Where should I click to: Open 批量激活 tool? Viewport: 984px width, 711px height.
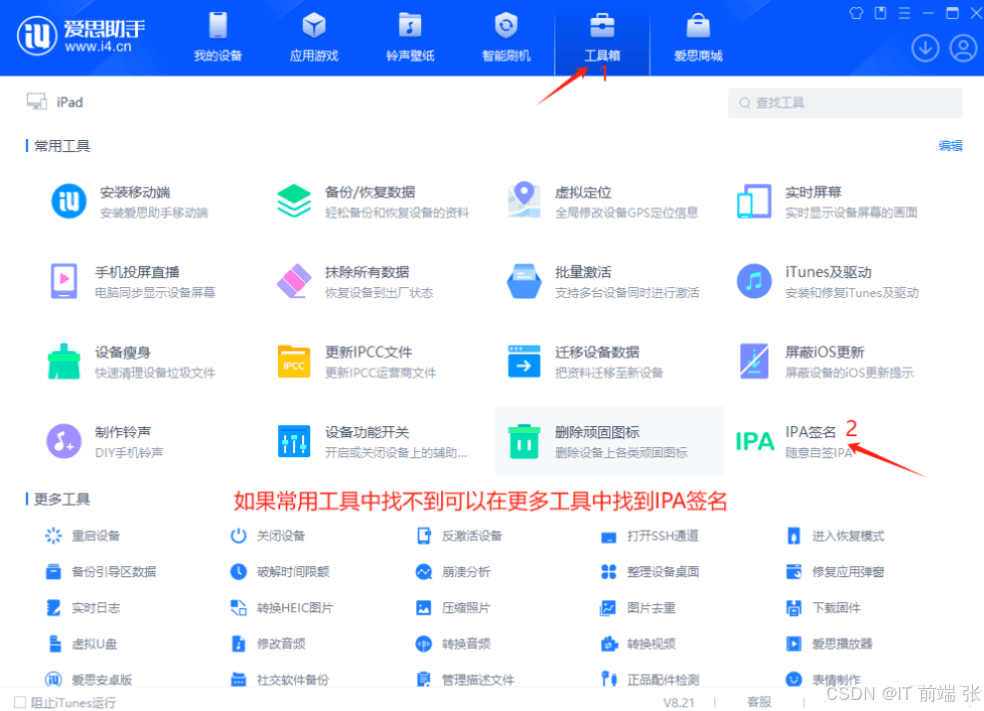[603, 281]
